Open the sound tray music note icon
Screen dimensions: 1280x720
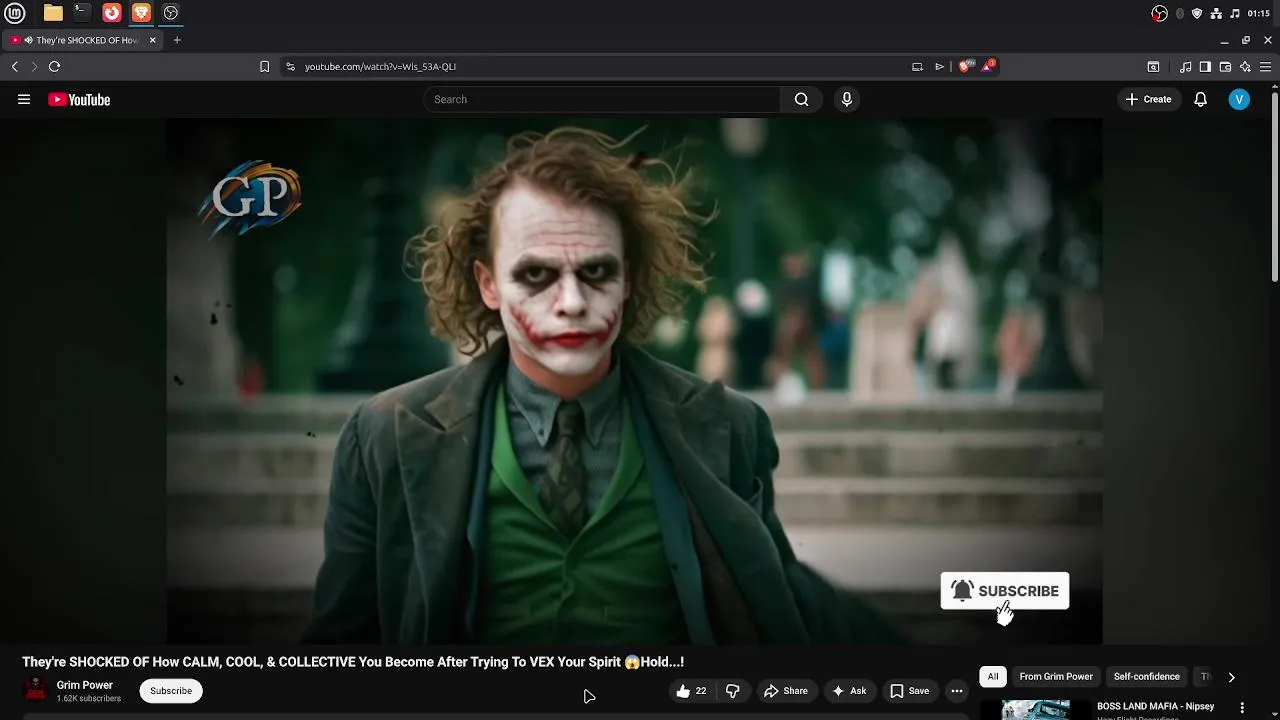tap(1235, 13)
